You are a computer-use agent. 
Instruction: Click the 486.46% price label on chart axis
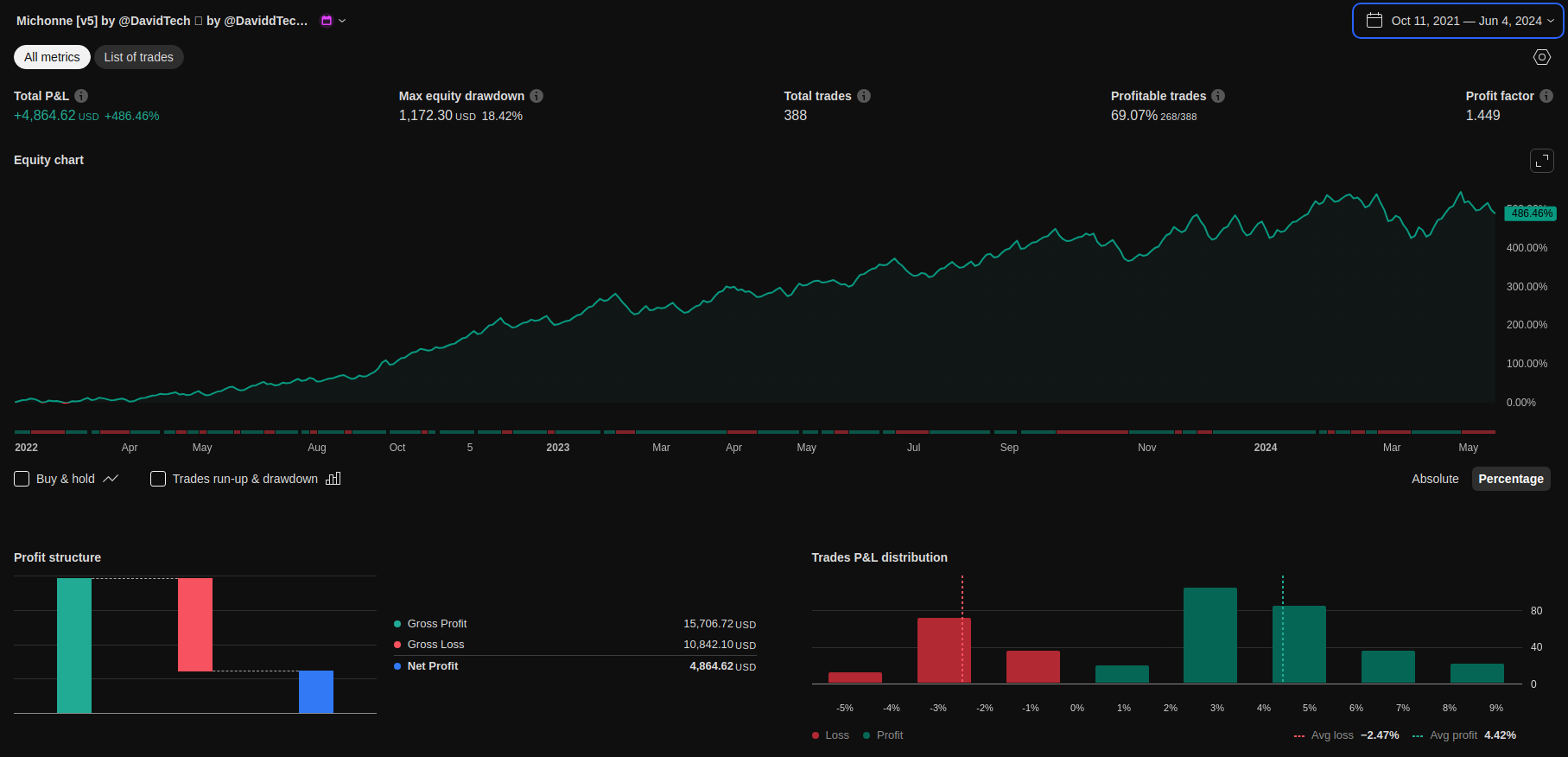[1531, 213]
